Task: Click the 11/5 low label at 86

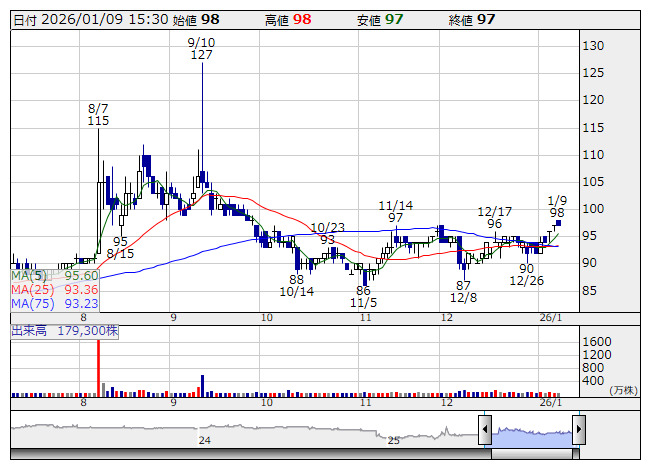Action: (363, 295)
